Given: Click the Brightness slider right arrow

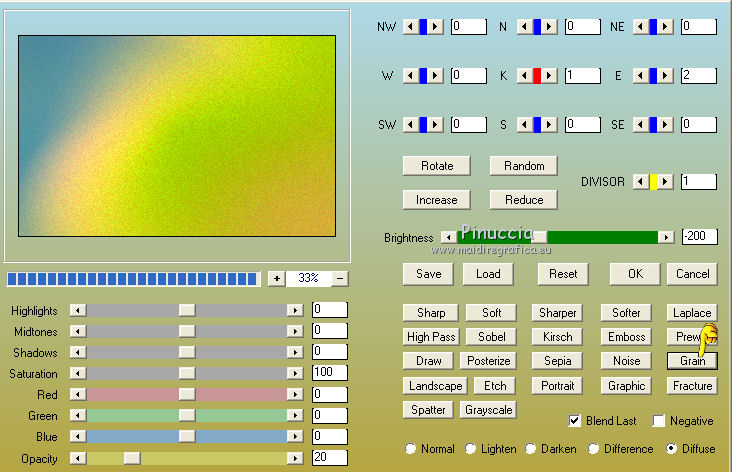Looking at the screenshot, I should (x=666, y=237).
